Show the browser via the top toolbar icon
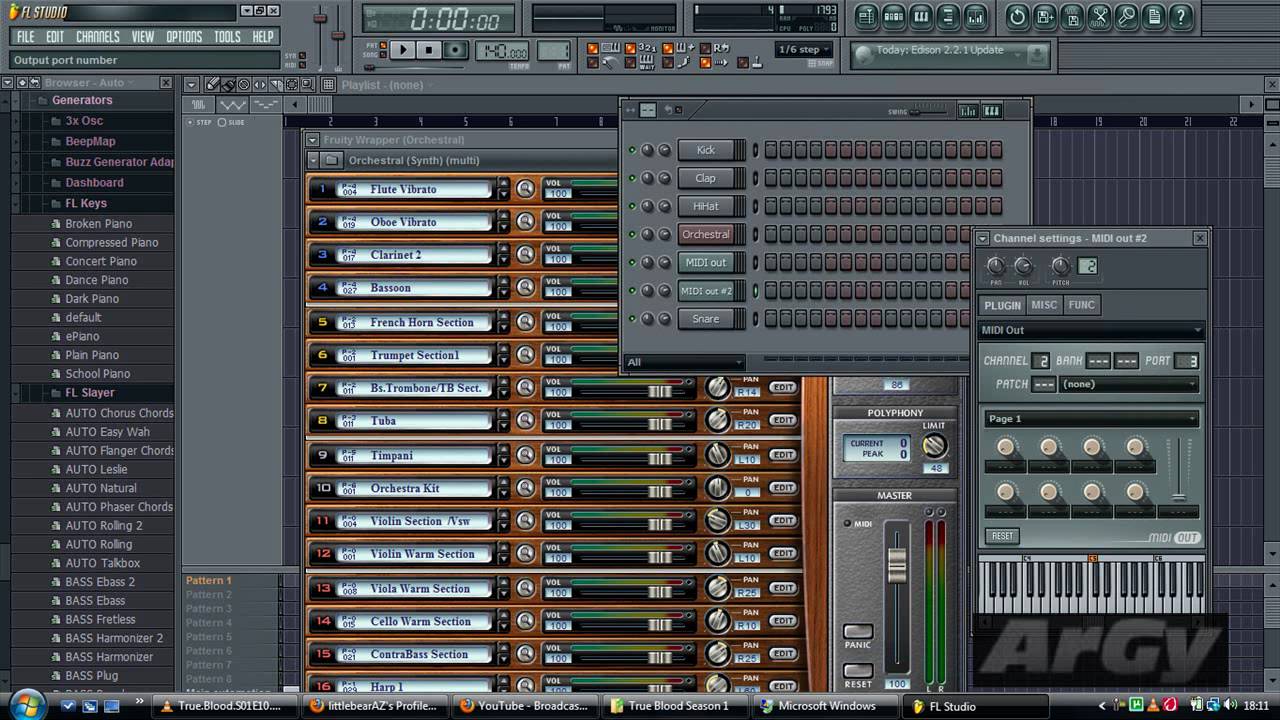Screen dimensions: 1280x720 [x=948, y=16]
